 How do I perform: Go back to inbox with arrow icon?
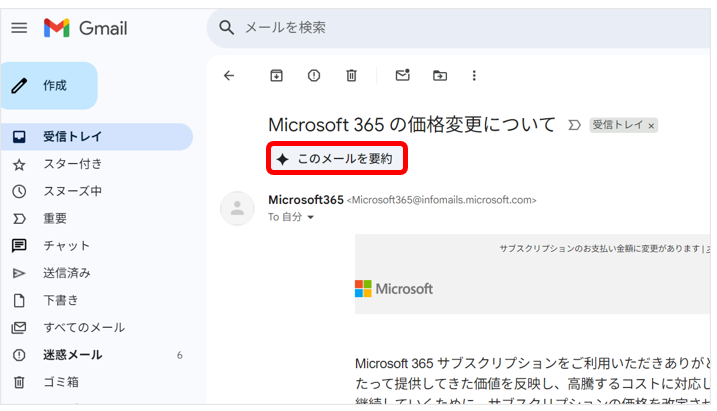pos(229,75)
